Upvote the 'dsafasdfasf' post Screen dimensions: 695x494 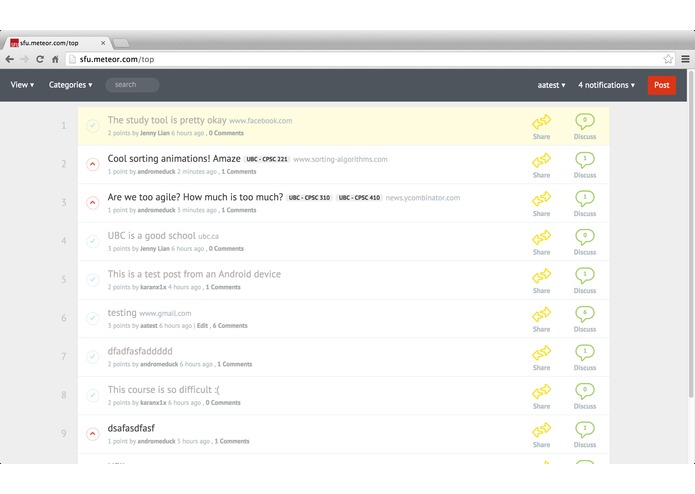pos(93,434)
